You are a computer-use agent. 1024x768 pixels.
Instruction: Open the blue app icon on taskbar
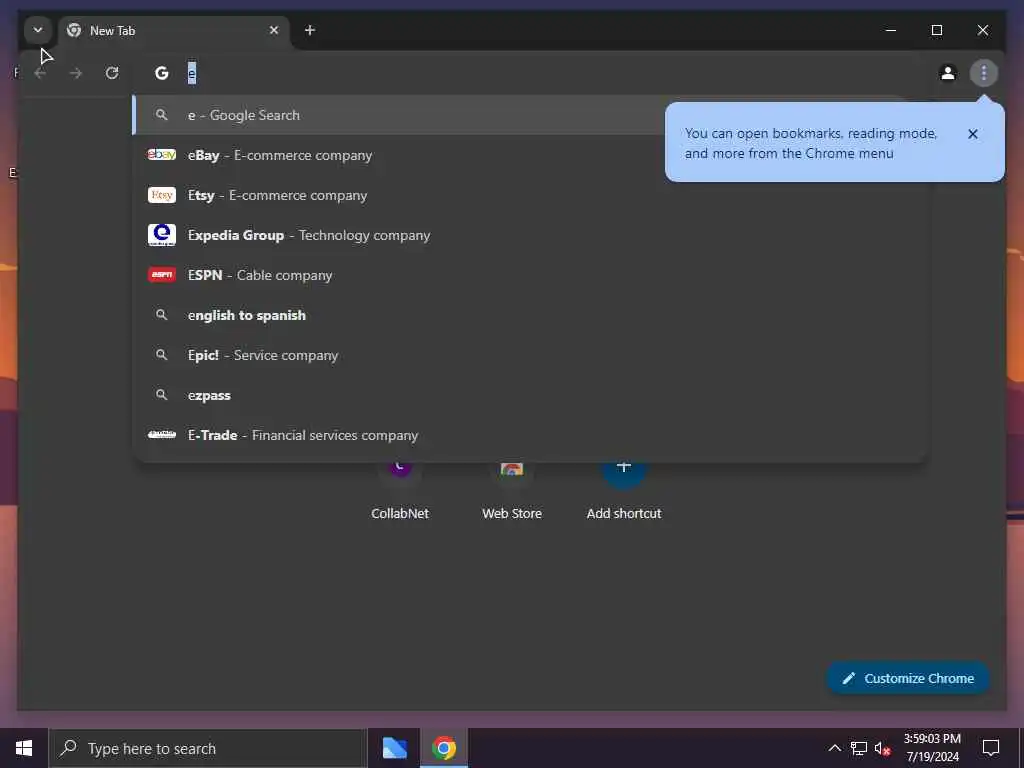pos(394,748)
